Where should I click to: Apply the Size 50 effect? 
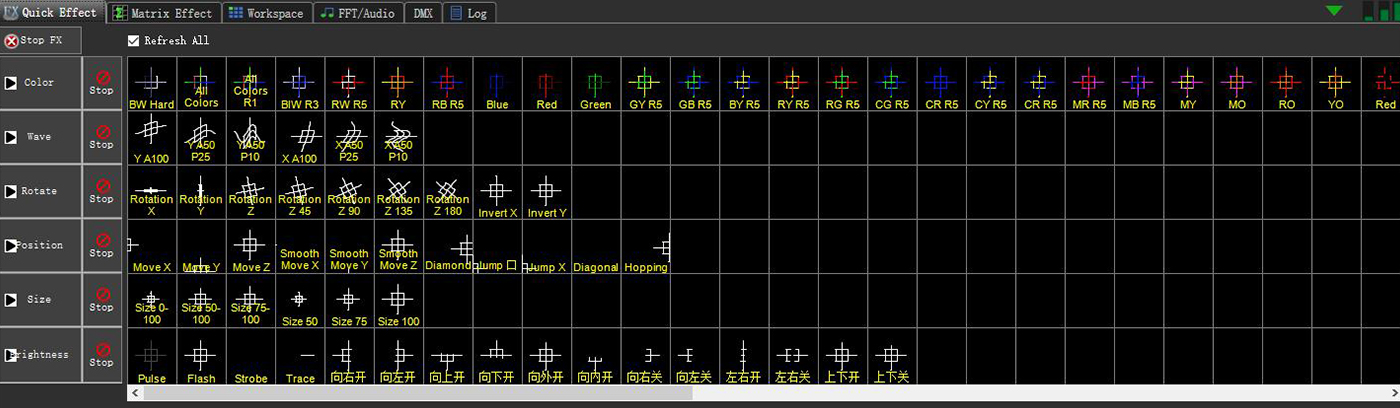point(300,300)
